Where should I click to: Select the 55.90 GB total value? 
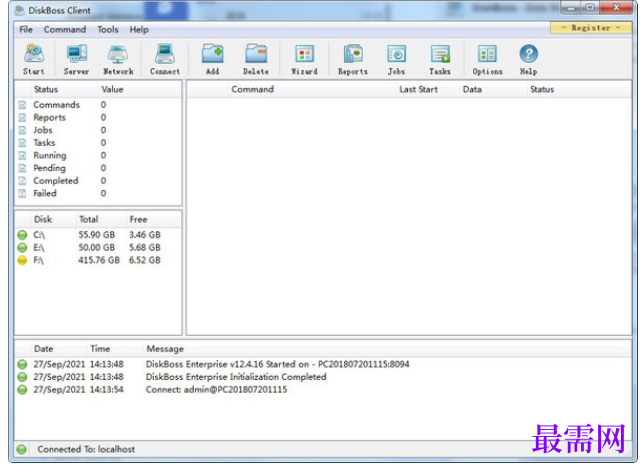pyautogui.click(x=97, y=235)
